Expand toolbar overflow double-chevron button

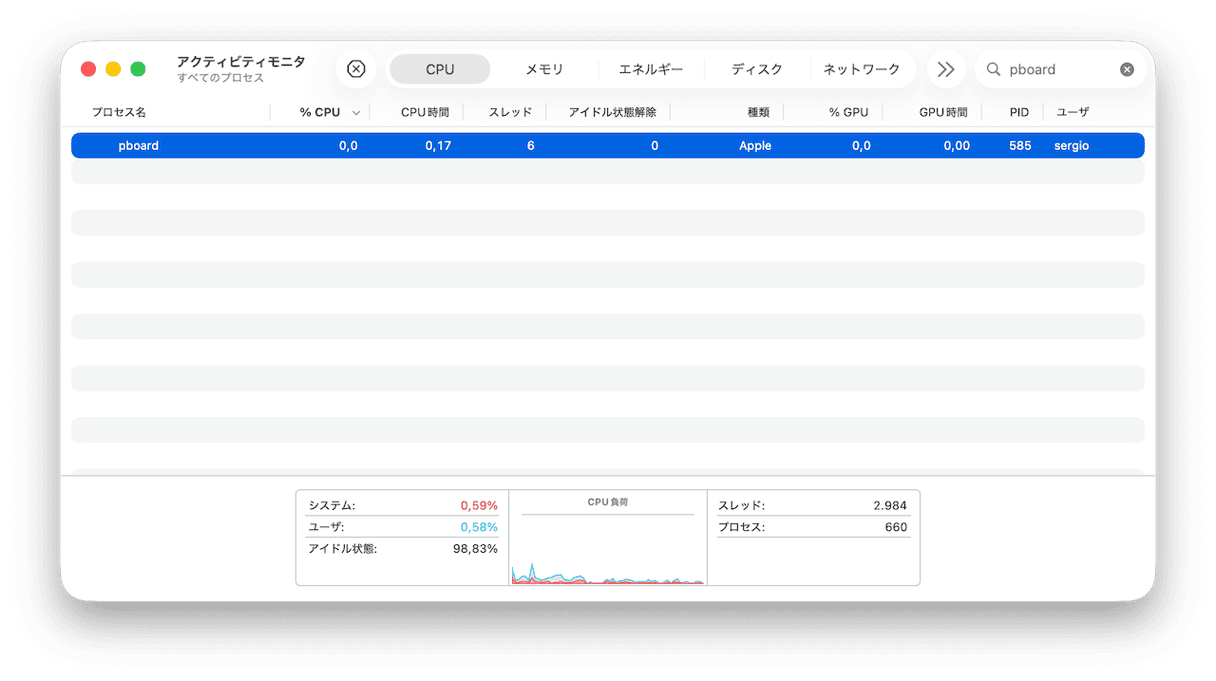point(945,69)
